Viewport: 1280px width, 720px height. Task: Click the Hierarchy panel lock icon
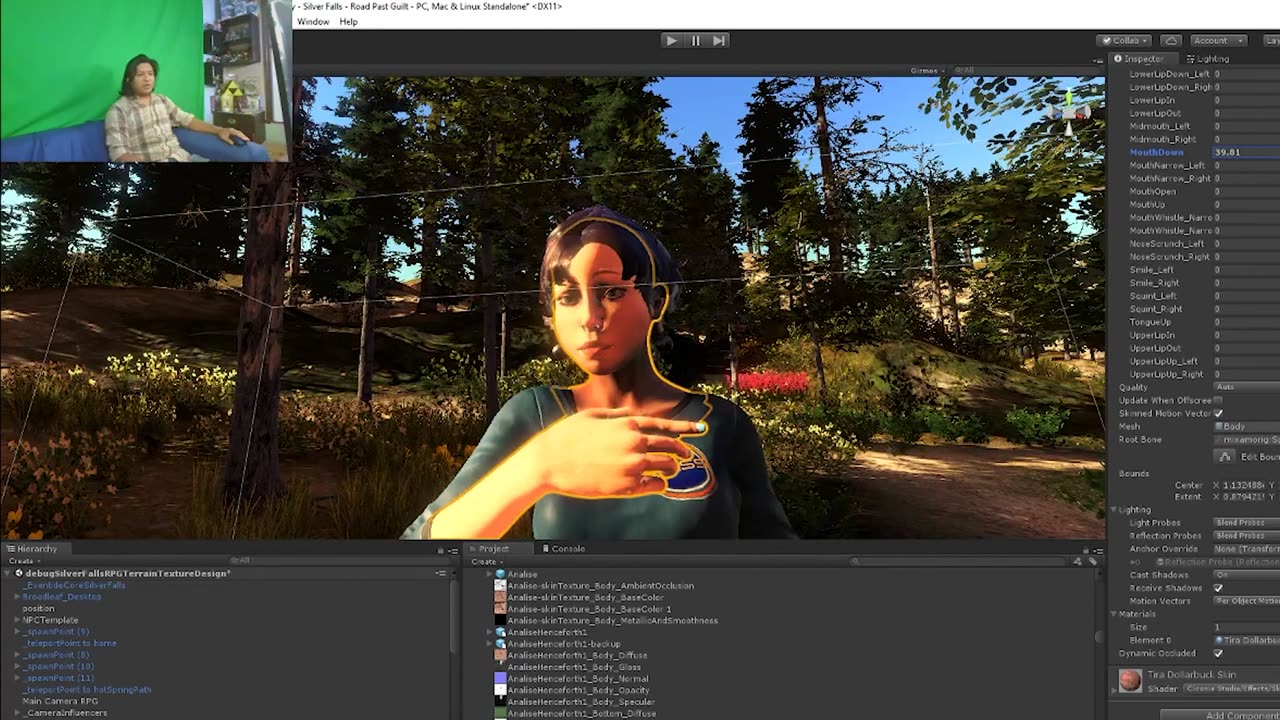click(440, 549)
